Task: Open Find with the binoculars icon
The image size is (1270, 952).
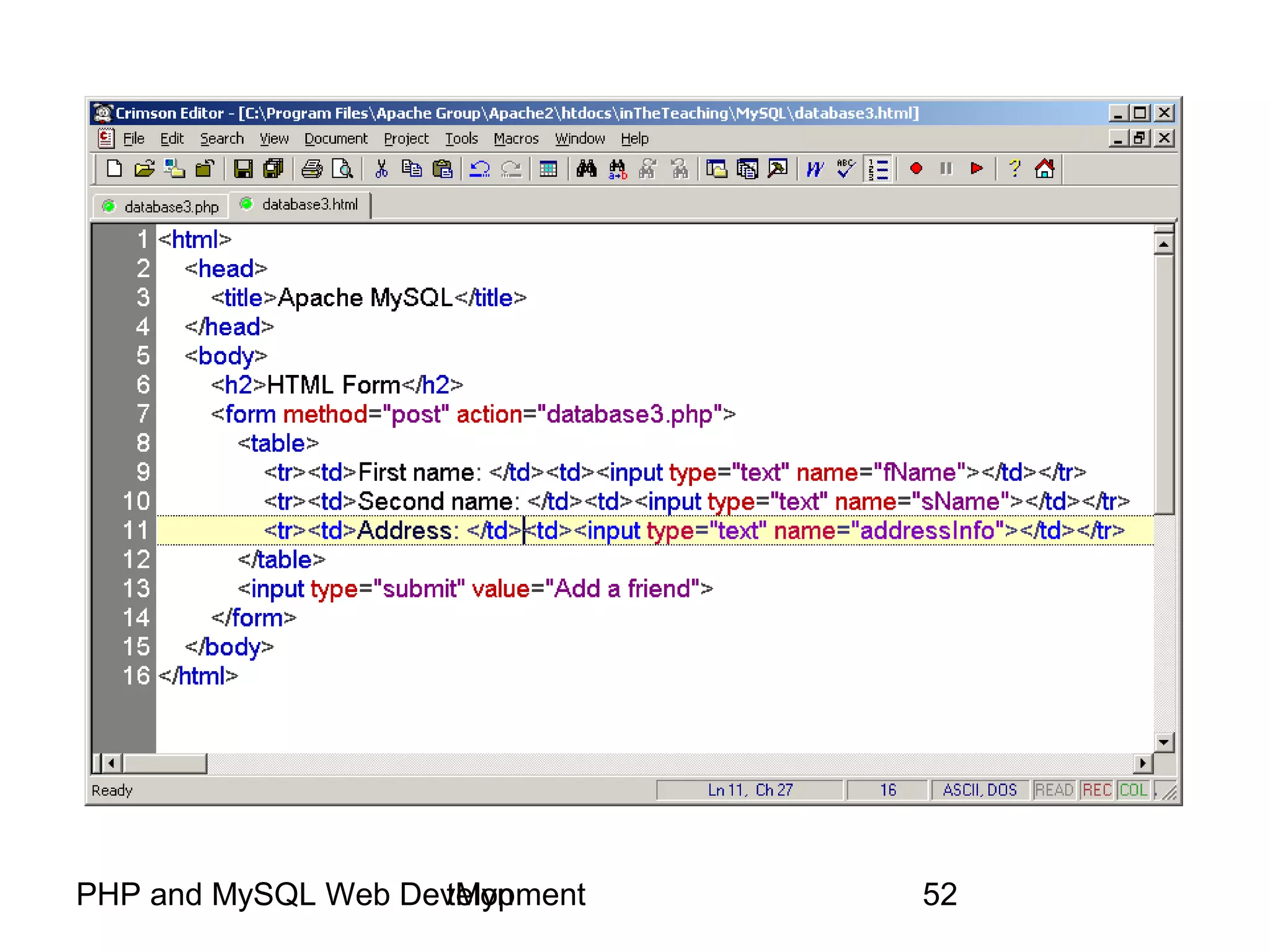Action: [x=586, y=169]
